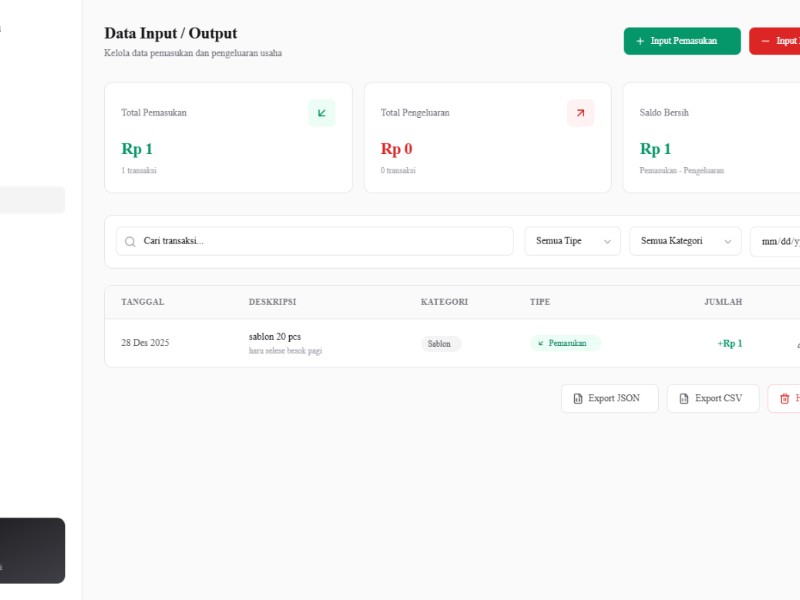Click the file icon on Export JSON
Image resolution: width=800 pixels, height=600 pixels.
[578, 398]
